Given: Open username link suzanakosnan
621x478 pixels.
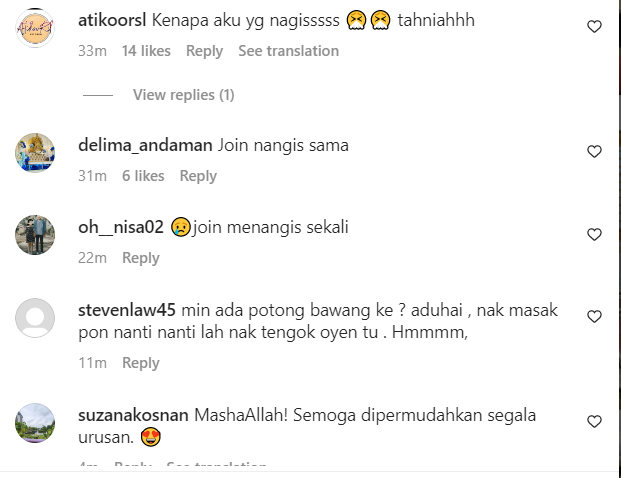Looking at the screenshot, I should [133, 415].
